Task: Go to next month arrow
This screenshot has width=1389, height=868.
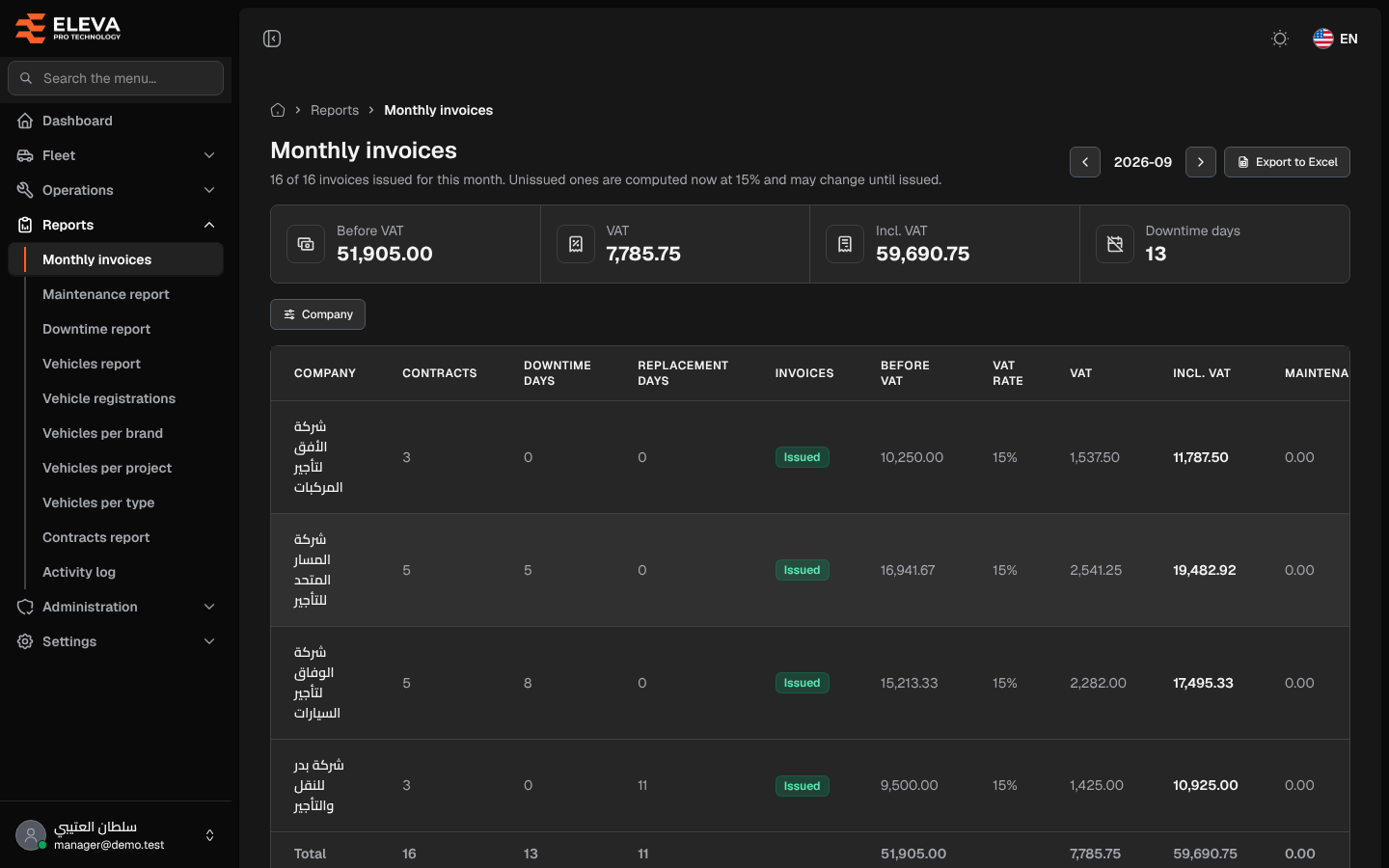Action: point(1201,162)
